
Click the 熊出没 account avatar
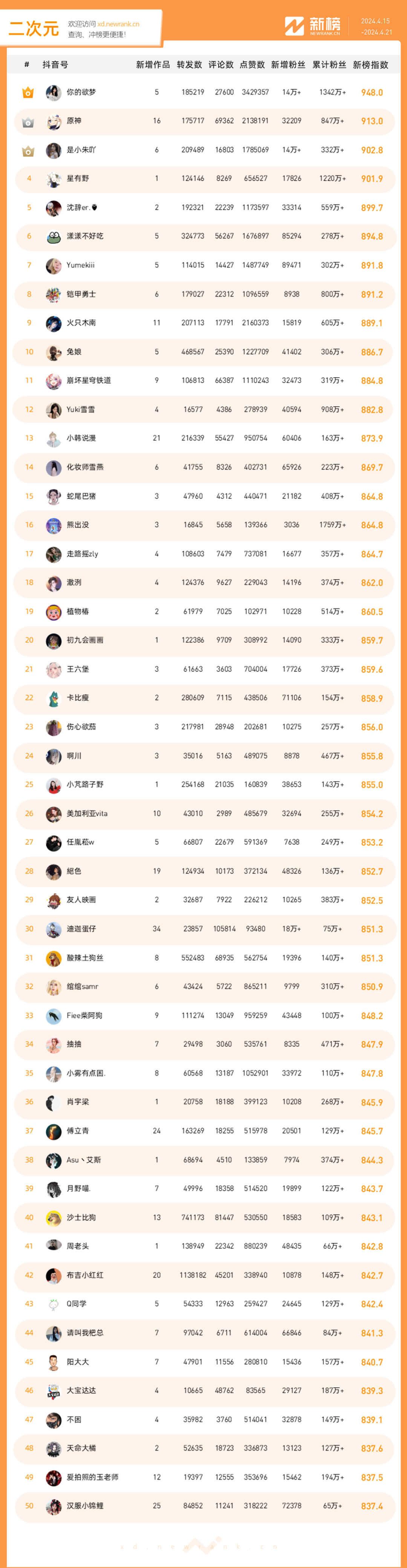(x=54, y=525)
